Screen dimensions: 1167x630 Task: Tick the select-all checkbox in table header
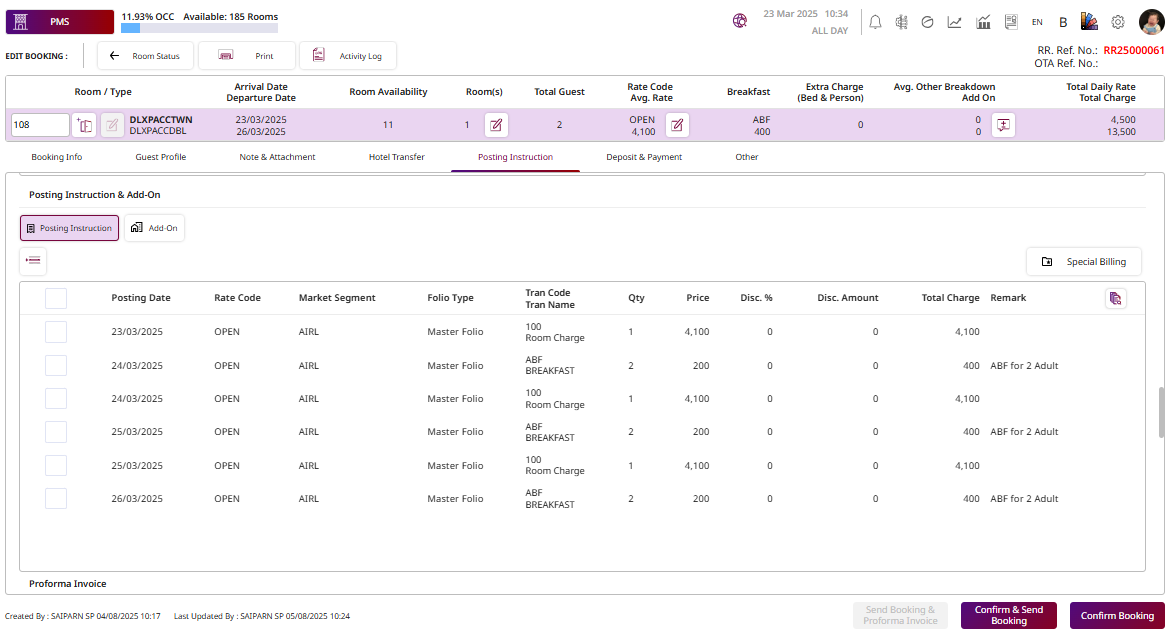tap(56, 298)
